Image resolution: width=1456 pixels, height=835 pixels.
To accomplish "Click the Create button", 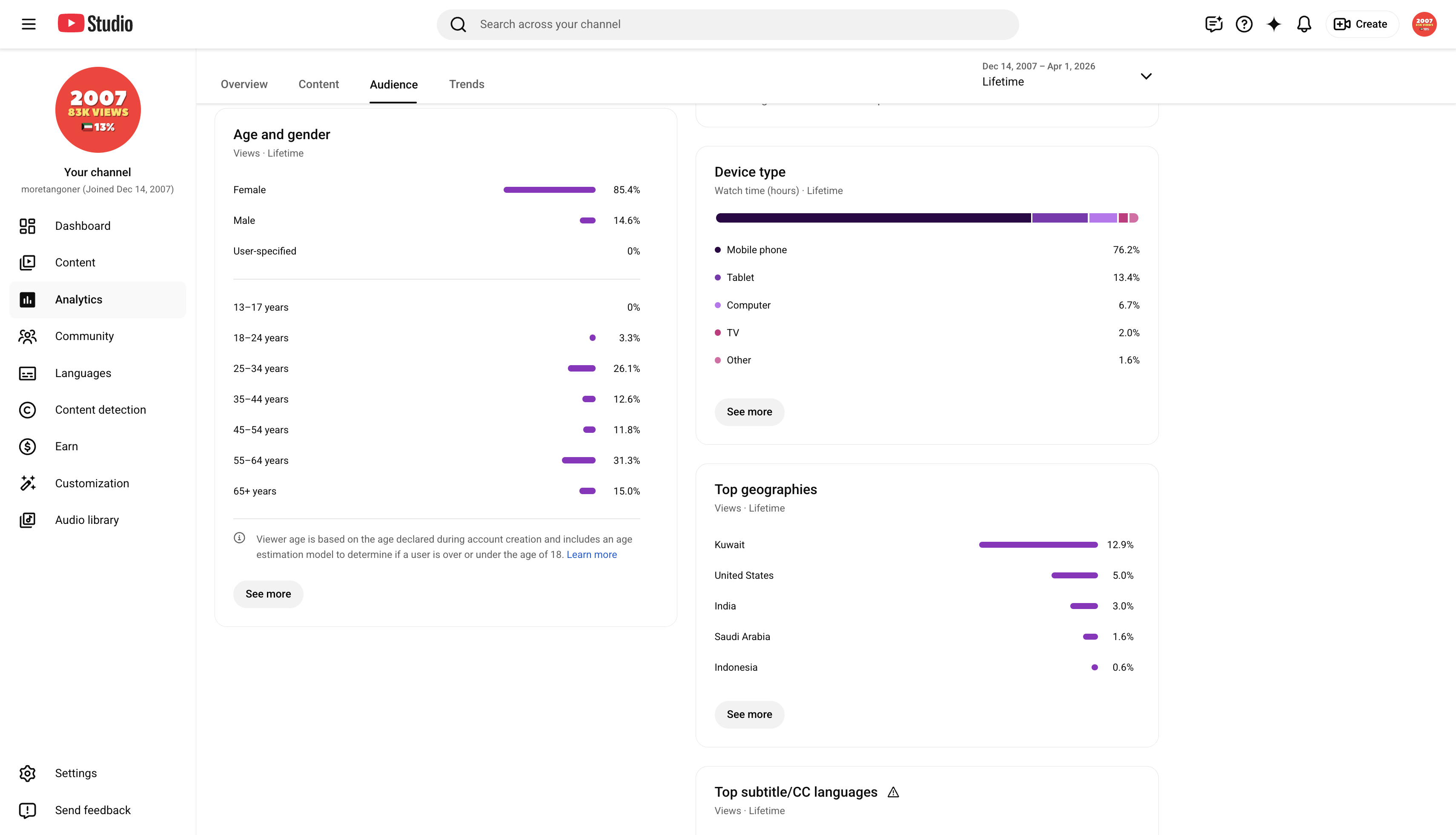I will (x=1361, y=24).
